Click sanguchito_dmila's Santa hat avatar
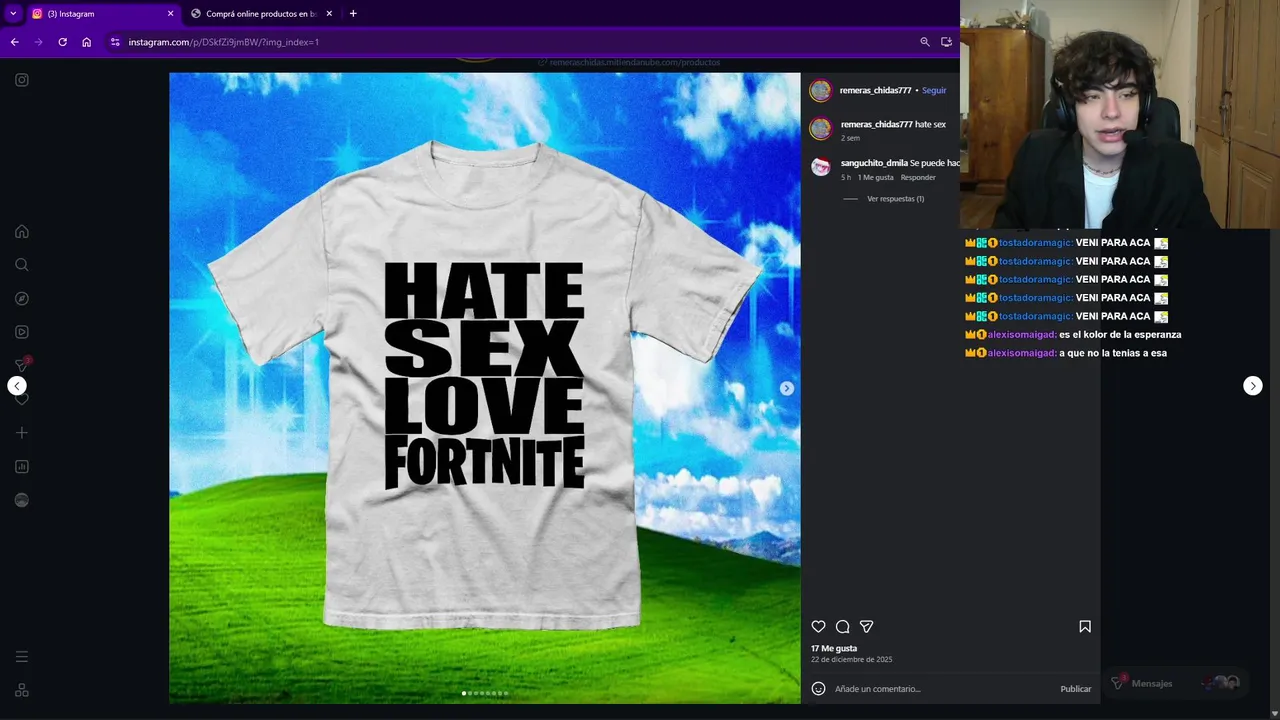This screenshot has width=1280, height=720. click(x=821, y=167)
